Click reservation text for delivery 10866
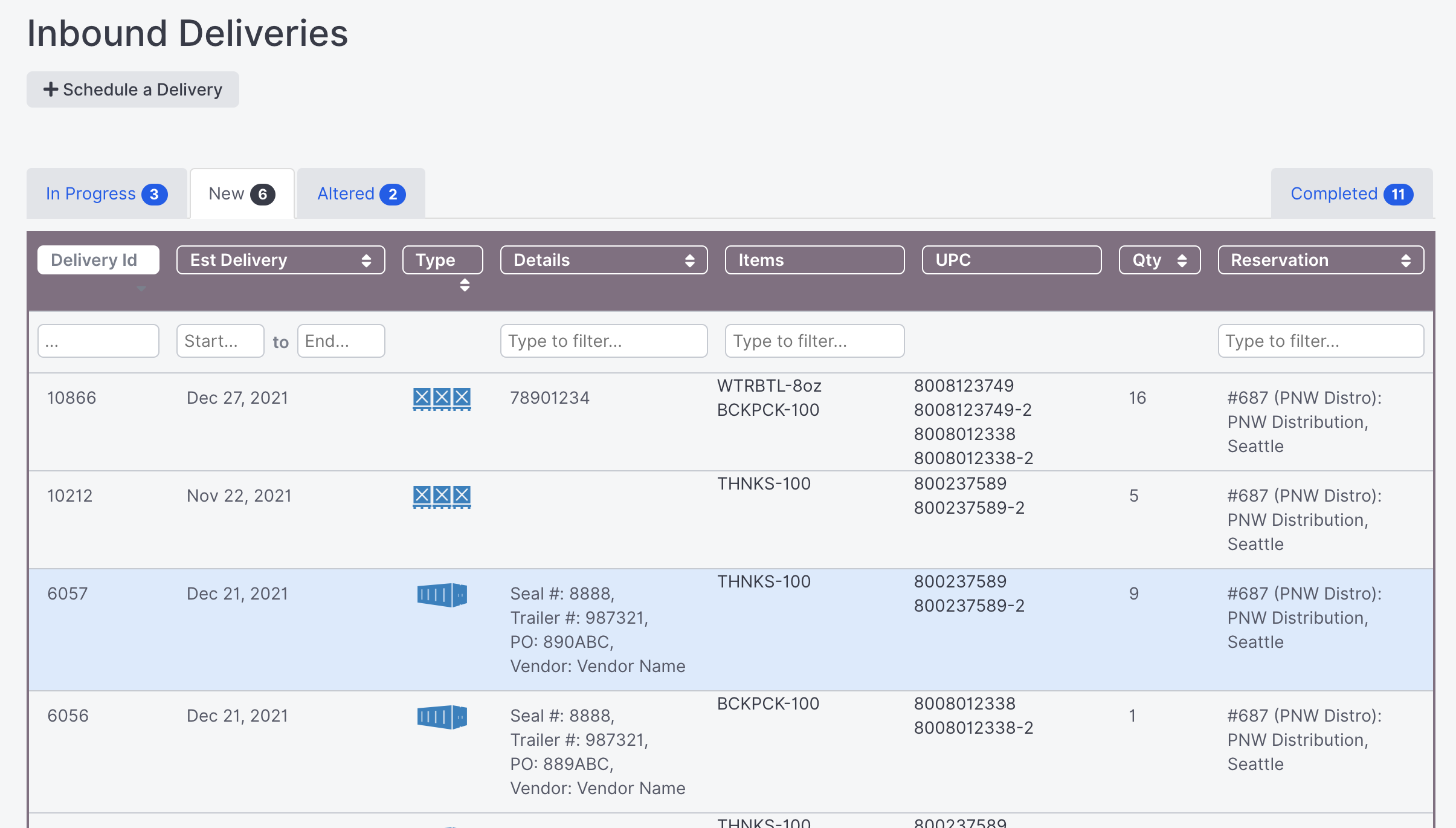 point(1304,422)
